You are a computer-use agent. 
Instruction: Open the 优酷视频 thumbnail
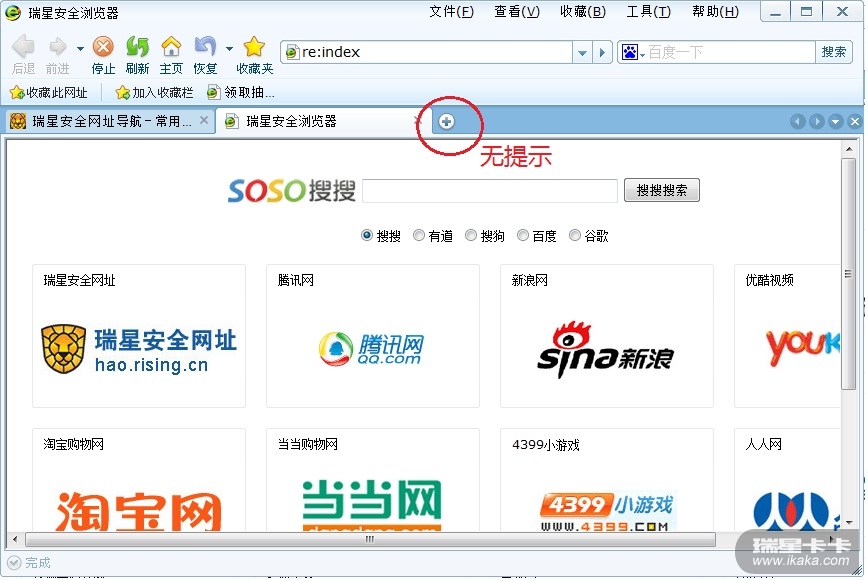pyautogui.click(x=787, y=336)
